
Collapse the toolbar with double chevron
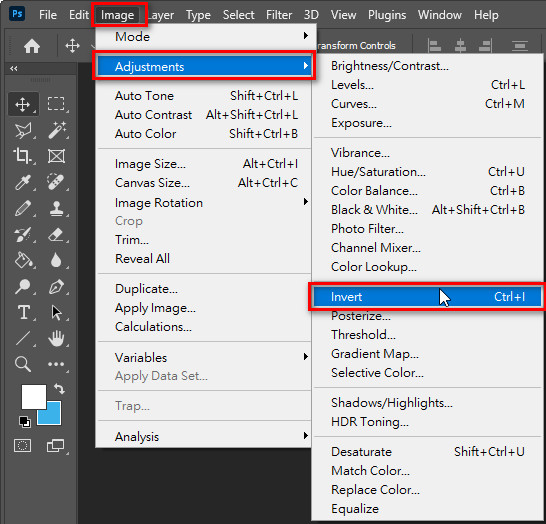(x=14, y=68)
